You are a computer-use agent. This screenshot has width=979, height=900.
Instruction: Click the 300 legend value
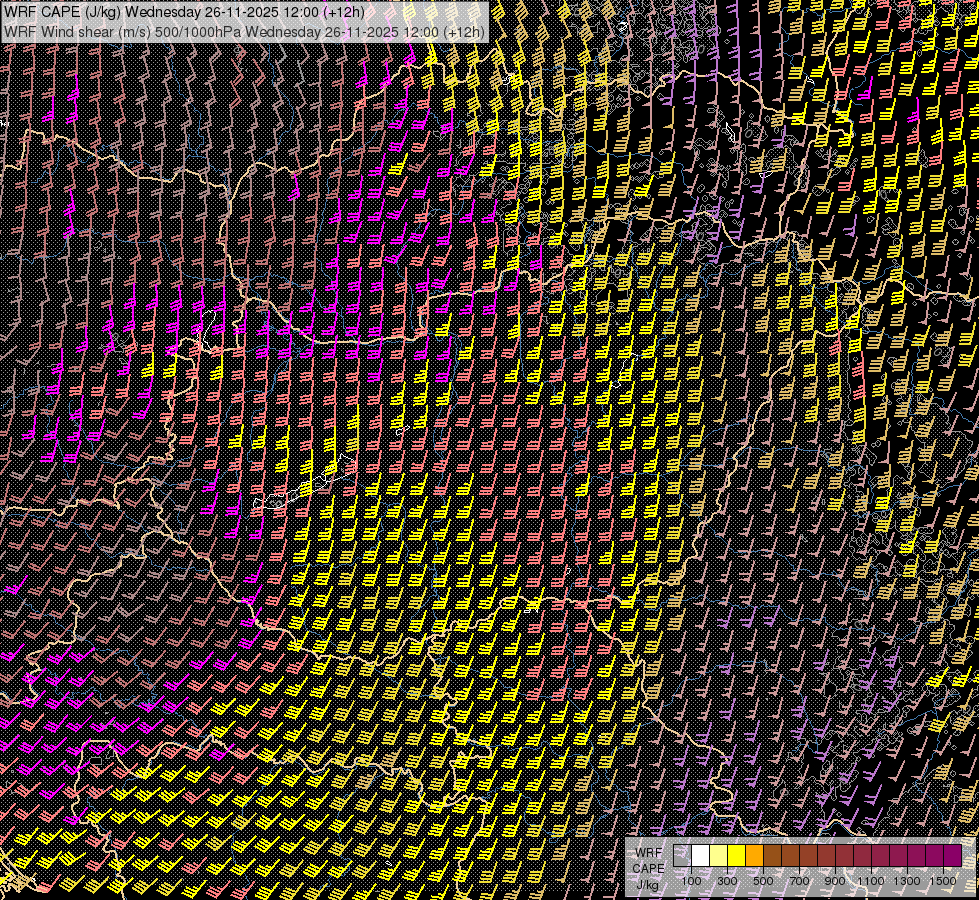pyautogui.click(x=727, y=881)
